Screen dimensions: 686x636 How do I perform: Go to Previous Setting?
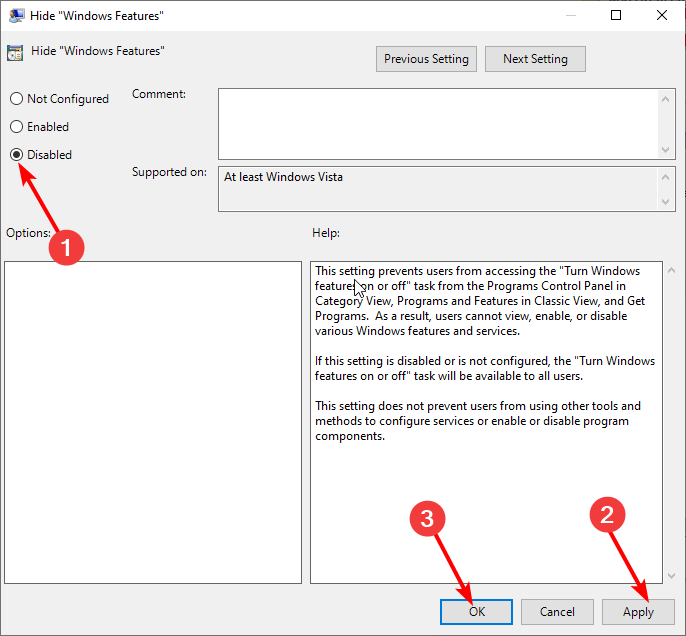point(426,59)
